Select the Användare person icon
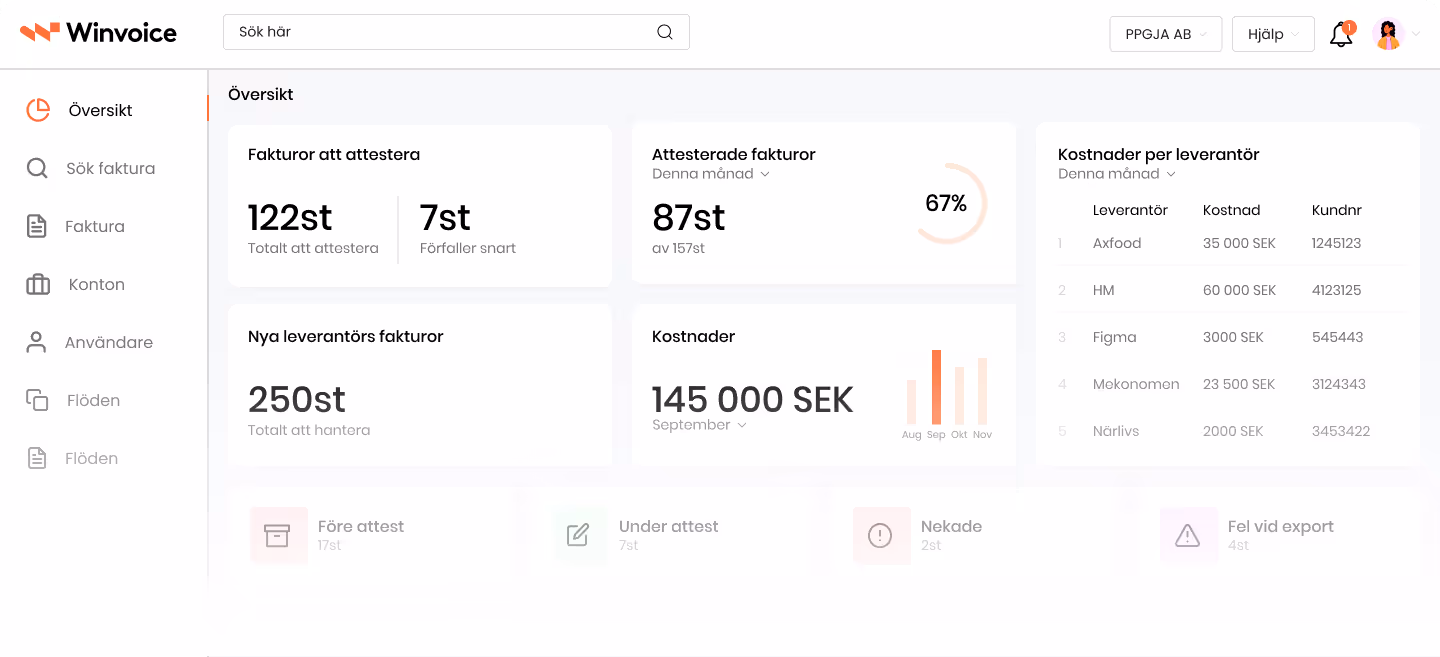Screen dimensions: 1440x657 coord(37,342)
